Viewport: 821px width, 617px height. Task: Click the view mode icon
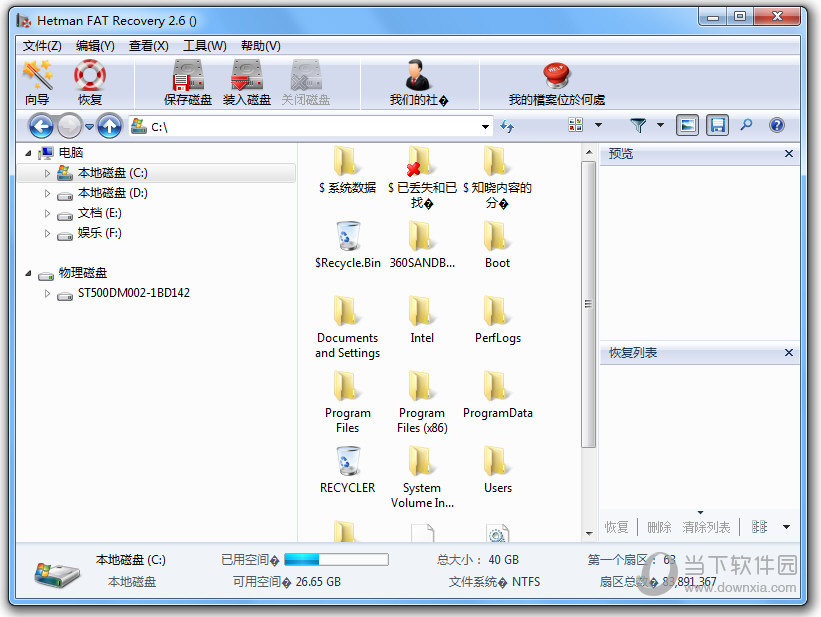[575, 125]
